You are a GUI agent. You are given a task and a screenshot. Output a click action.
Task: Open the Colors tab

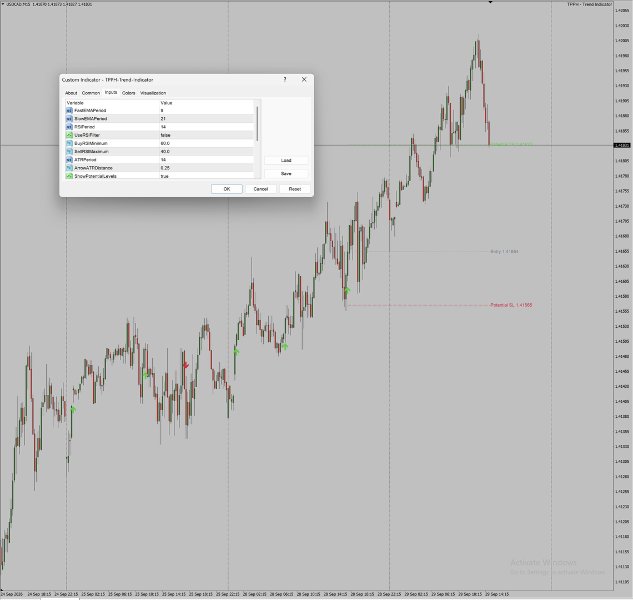click(128, 93)
